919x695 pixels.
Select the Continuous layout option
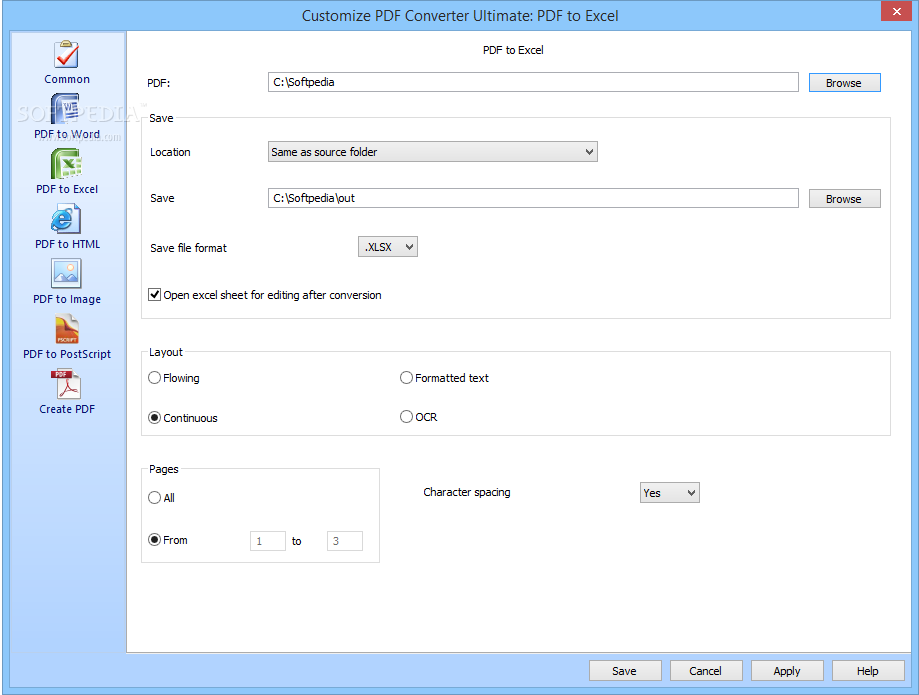(155, 418)
